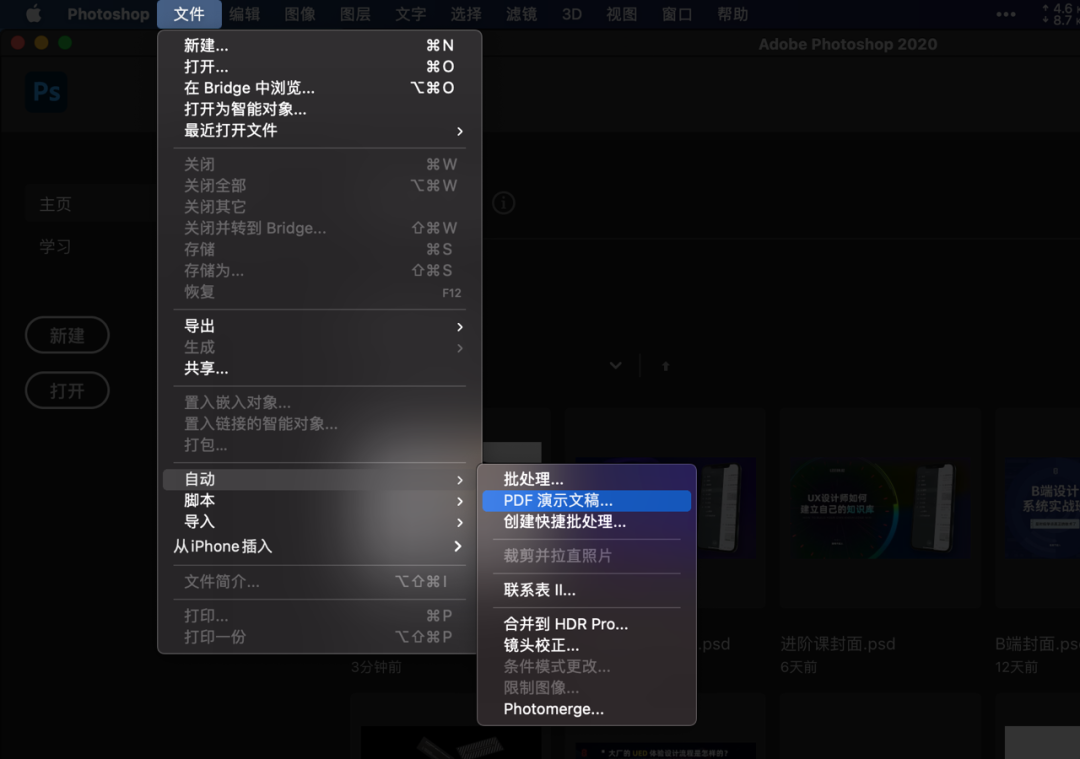Select 在 Bridge 中浏览...

coord(320,88)
